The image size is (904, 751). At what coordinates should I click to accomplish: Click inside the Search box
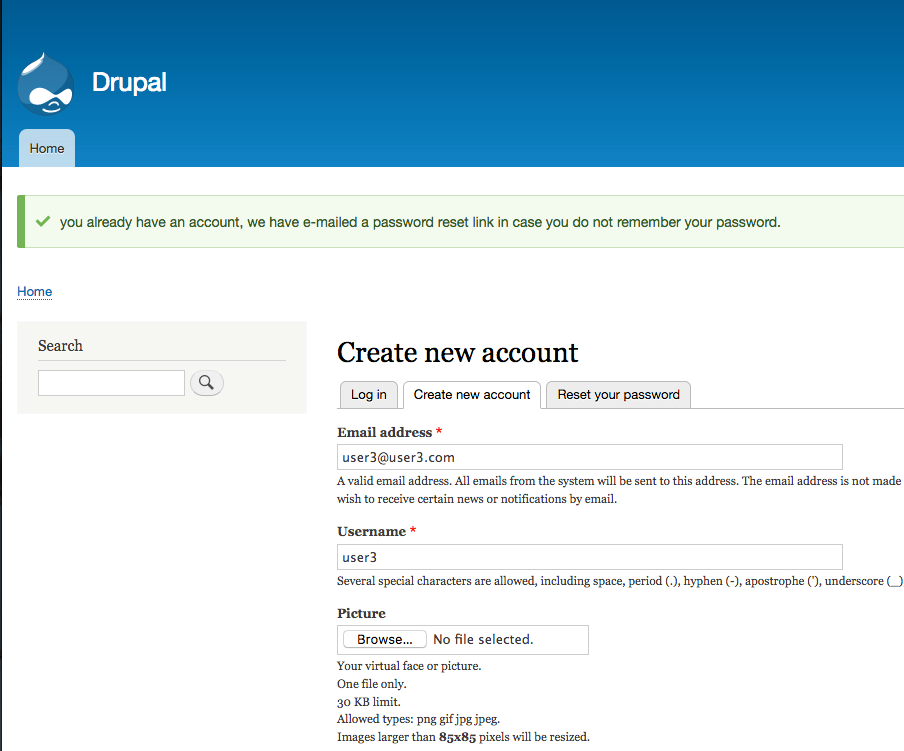pyautogui.click(x=110, y=382)
